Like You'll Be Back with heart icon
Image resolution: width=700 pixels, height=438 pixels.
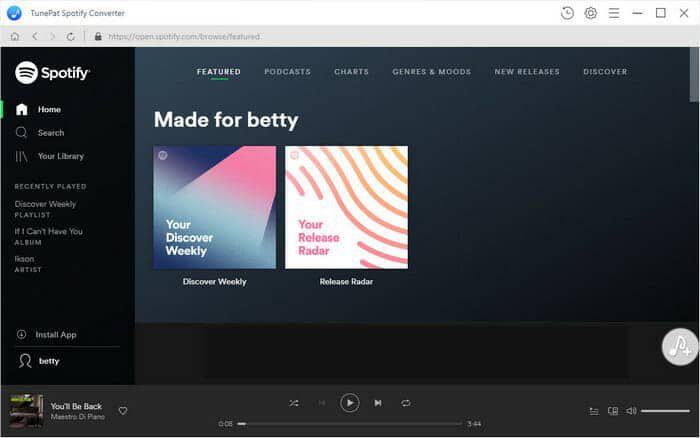(123, 411)
